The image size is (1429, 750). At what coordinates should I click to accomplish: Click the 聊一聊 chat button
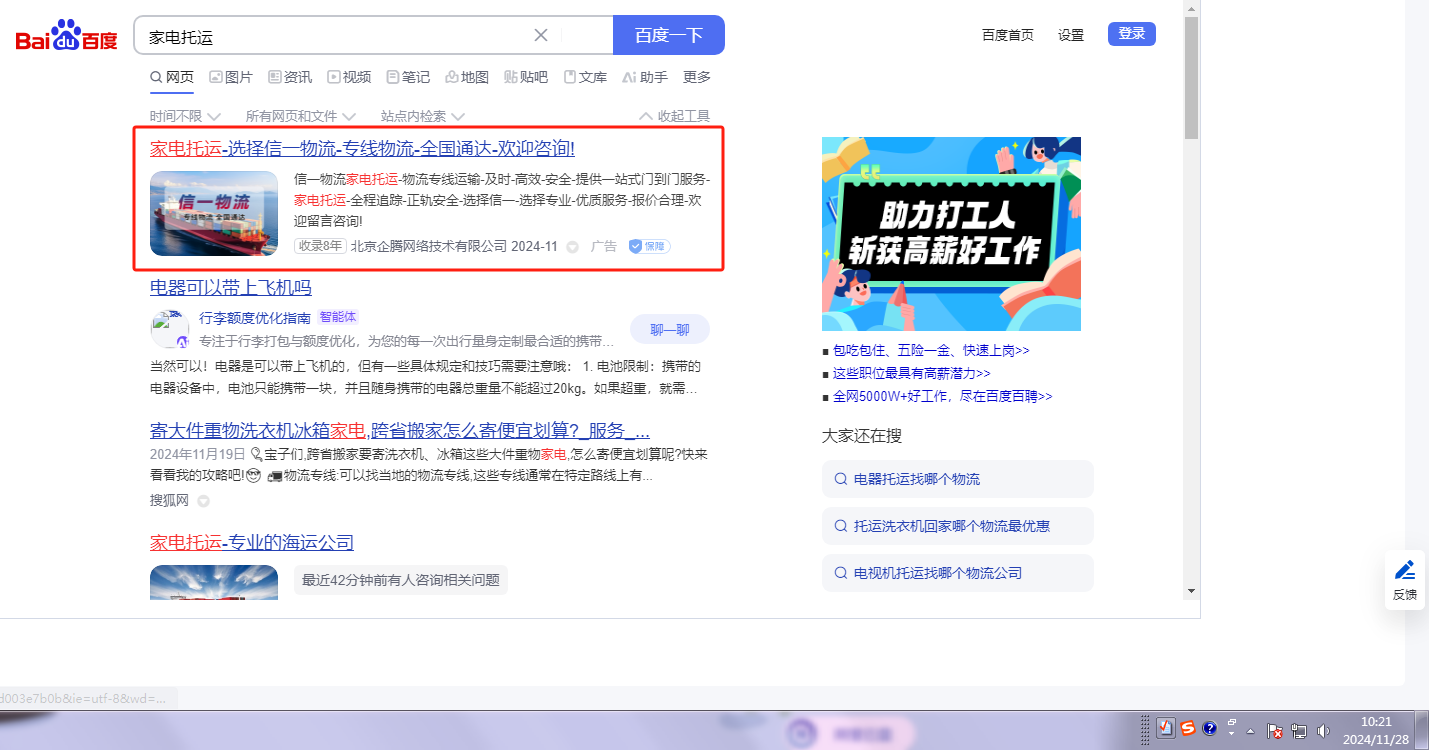click(x=670, y=329)
